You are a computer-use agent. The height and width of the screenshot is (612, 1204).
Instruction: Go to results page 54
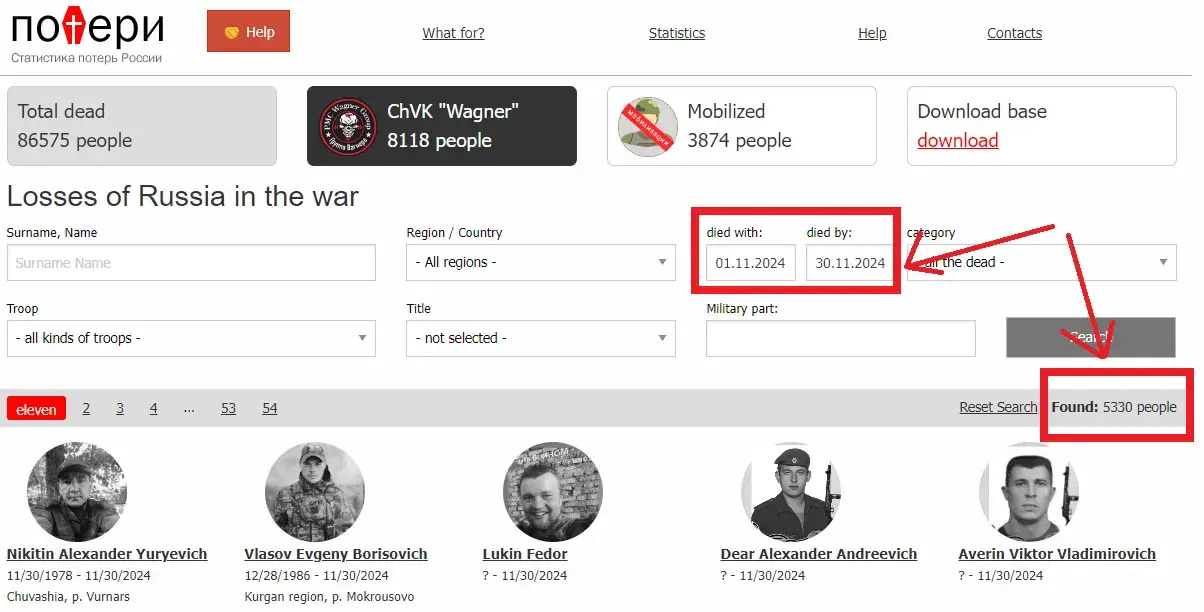click(x=270, y=408)
